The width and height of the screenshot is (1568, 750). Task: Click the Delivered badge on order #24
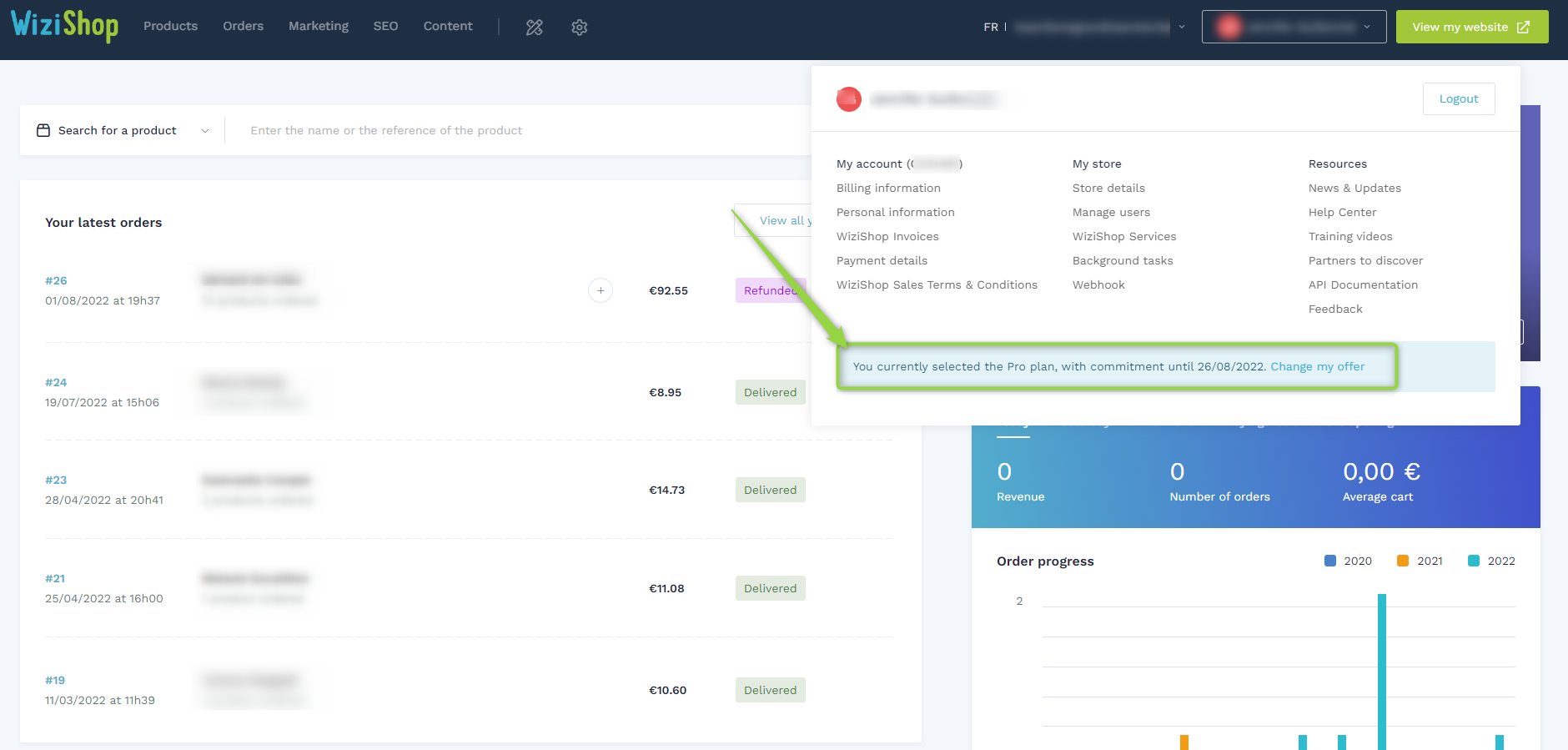point(770,392)
